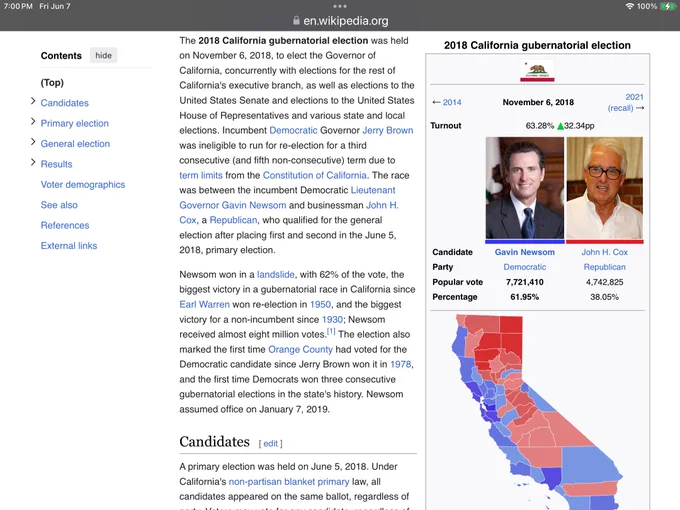Screen dimensions: 680x510
Task: Open John H. Cox candidate link in the infobox
Action: 605,252
